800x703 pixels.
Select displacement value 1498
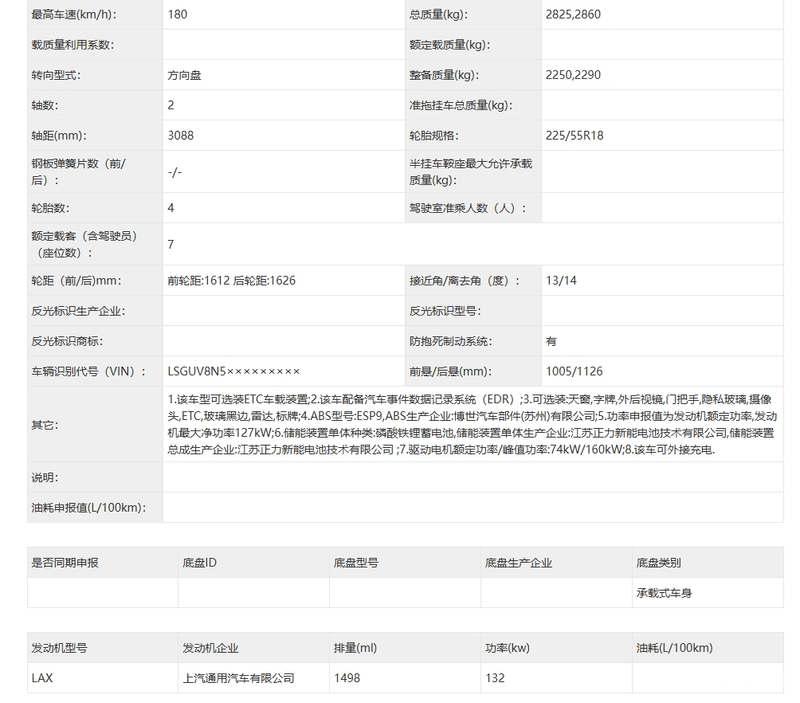(347, 678)
